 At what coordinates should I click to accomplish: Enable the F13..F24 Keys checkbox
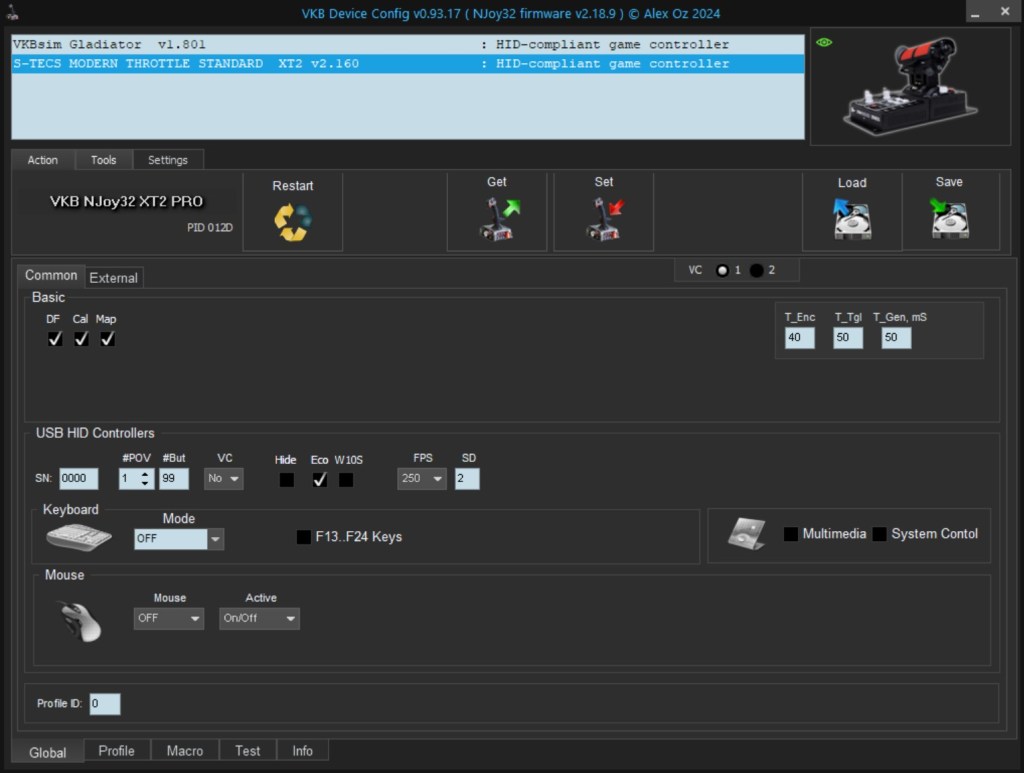(x=304, y=537)
